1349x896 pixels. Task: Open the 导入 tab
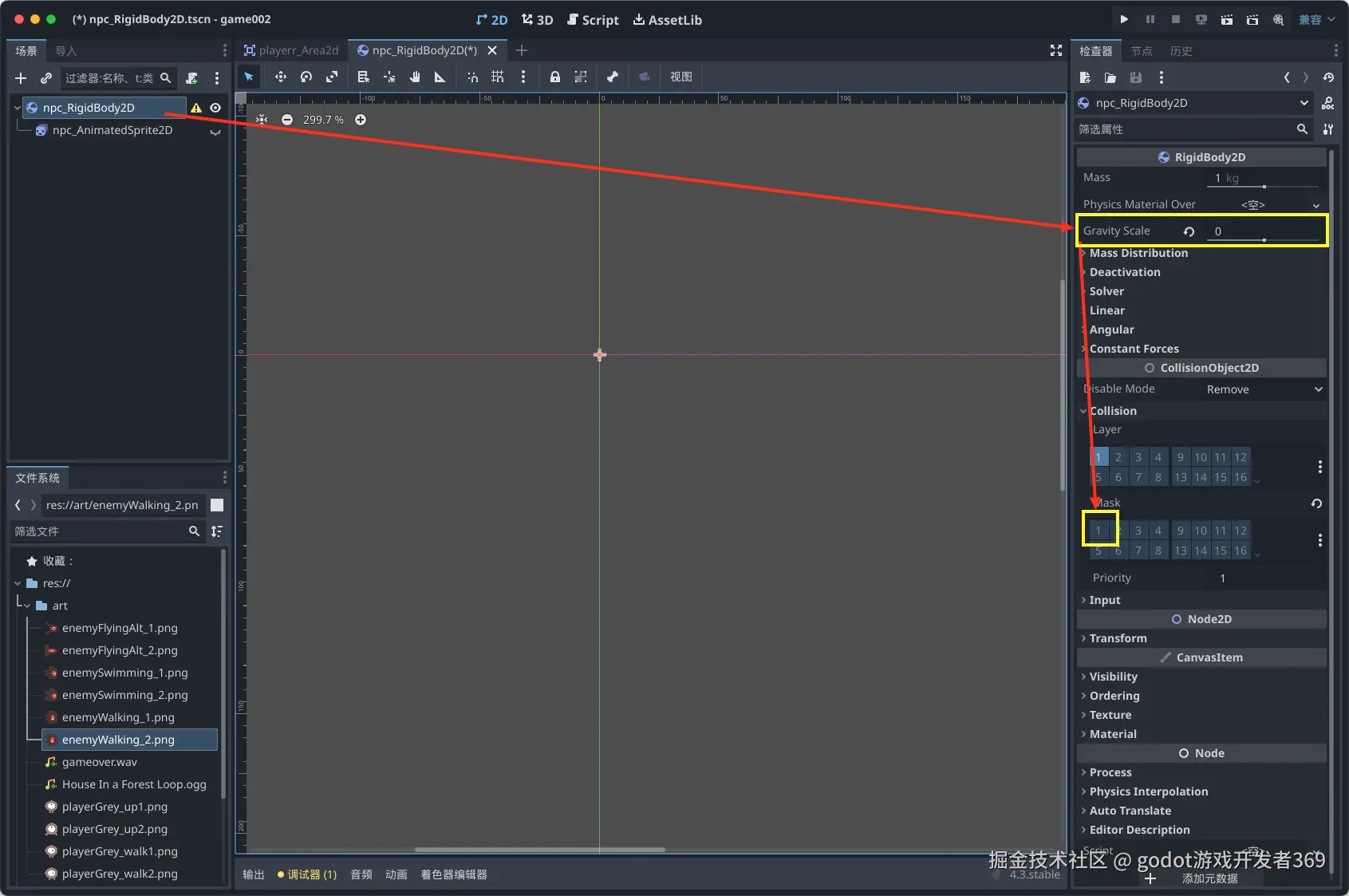tap(66, 51)
